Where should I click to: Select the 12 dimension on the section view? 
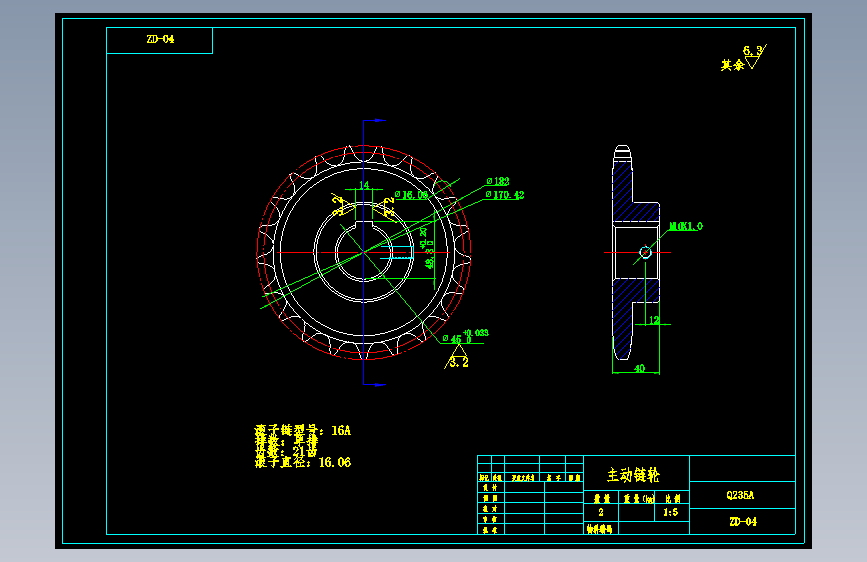click(654, 320)
